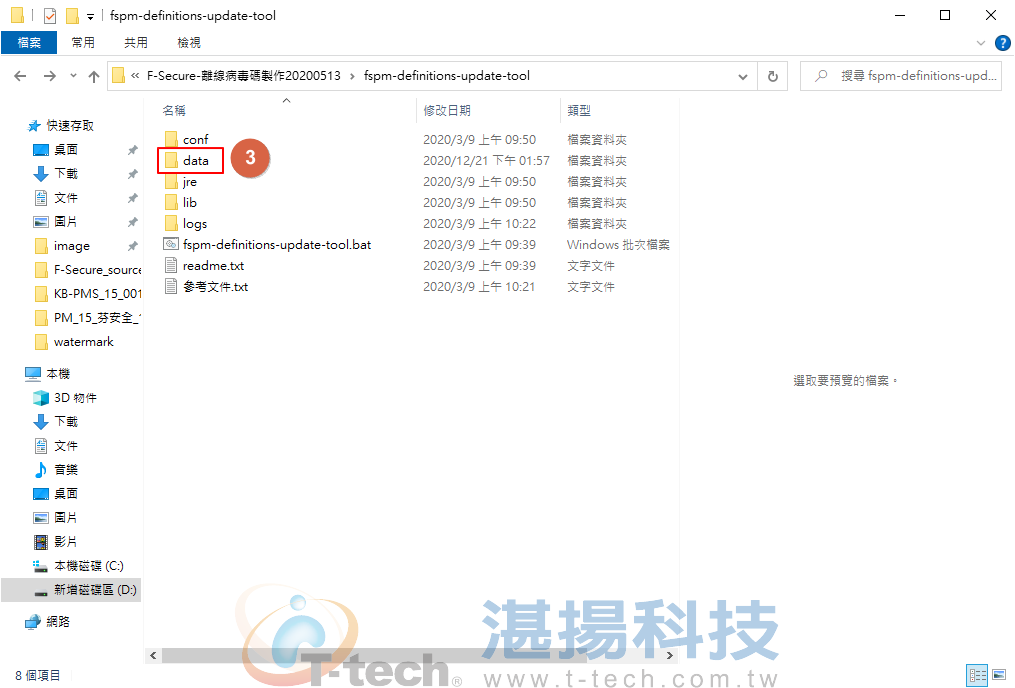
Task: Switch to details view icon in status bar
Action: pos(977,675)
